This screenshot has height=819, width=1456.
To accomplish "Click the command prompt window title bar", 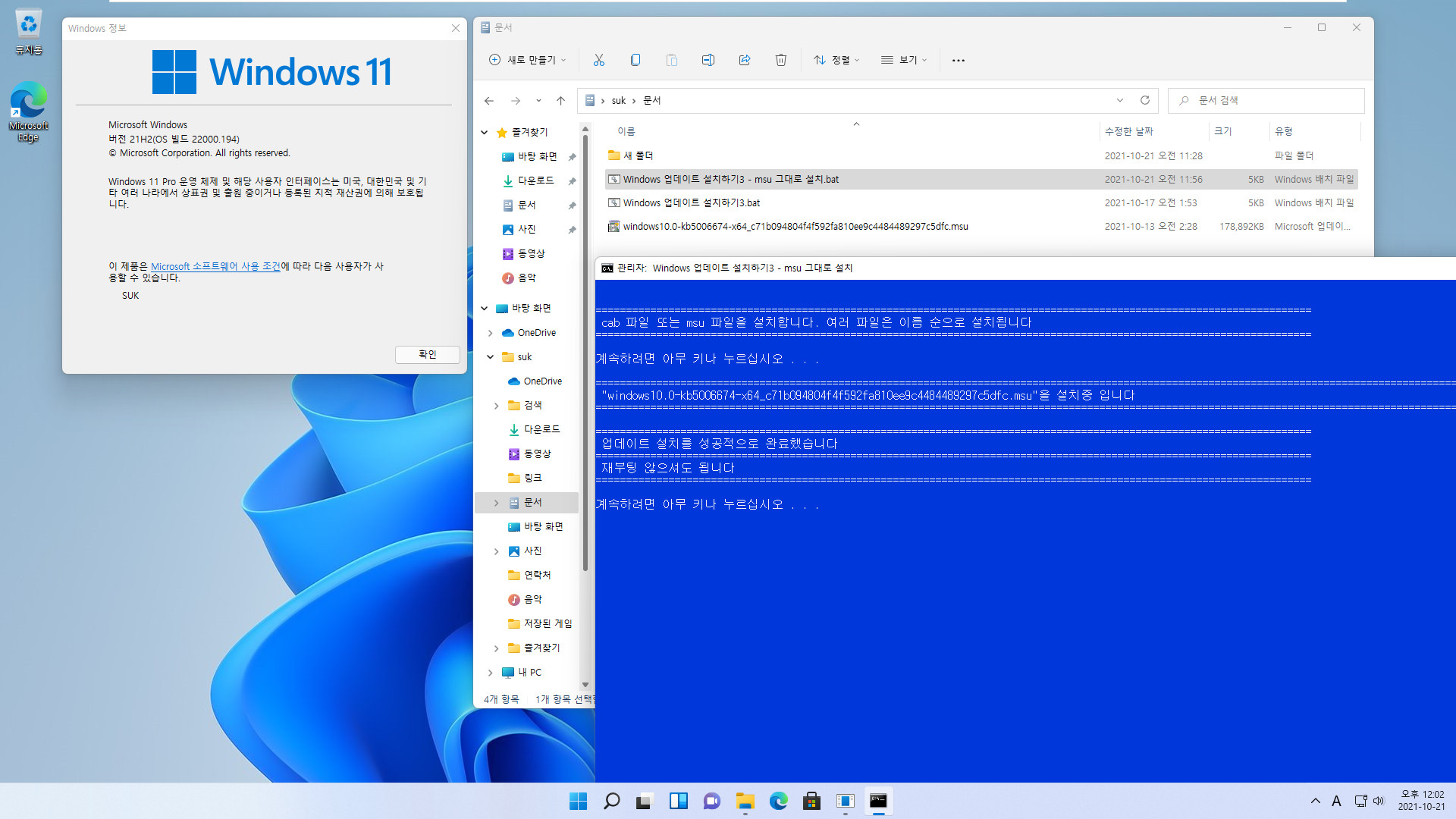I will (x=1025, y=268).
